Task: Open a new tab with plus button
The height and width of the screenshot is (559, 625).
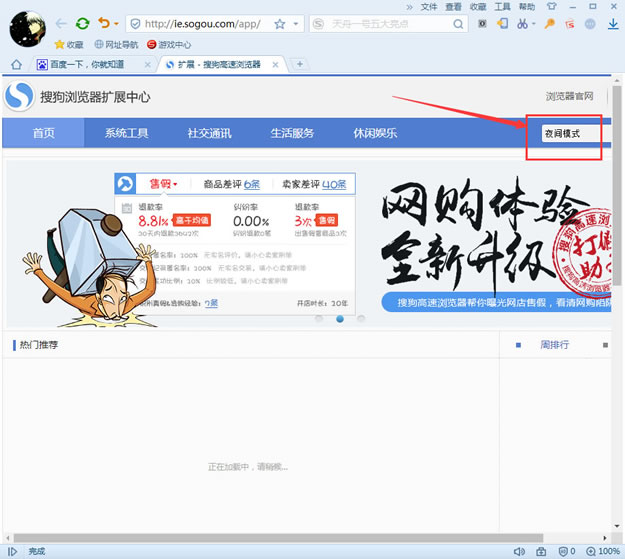Action: click(300, 64)
